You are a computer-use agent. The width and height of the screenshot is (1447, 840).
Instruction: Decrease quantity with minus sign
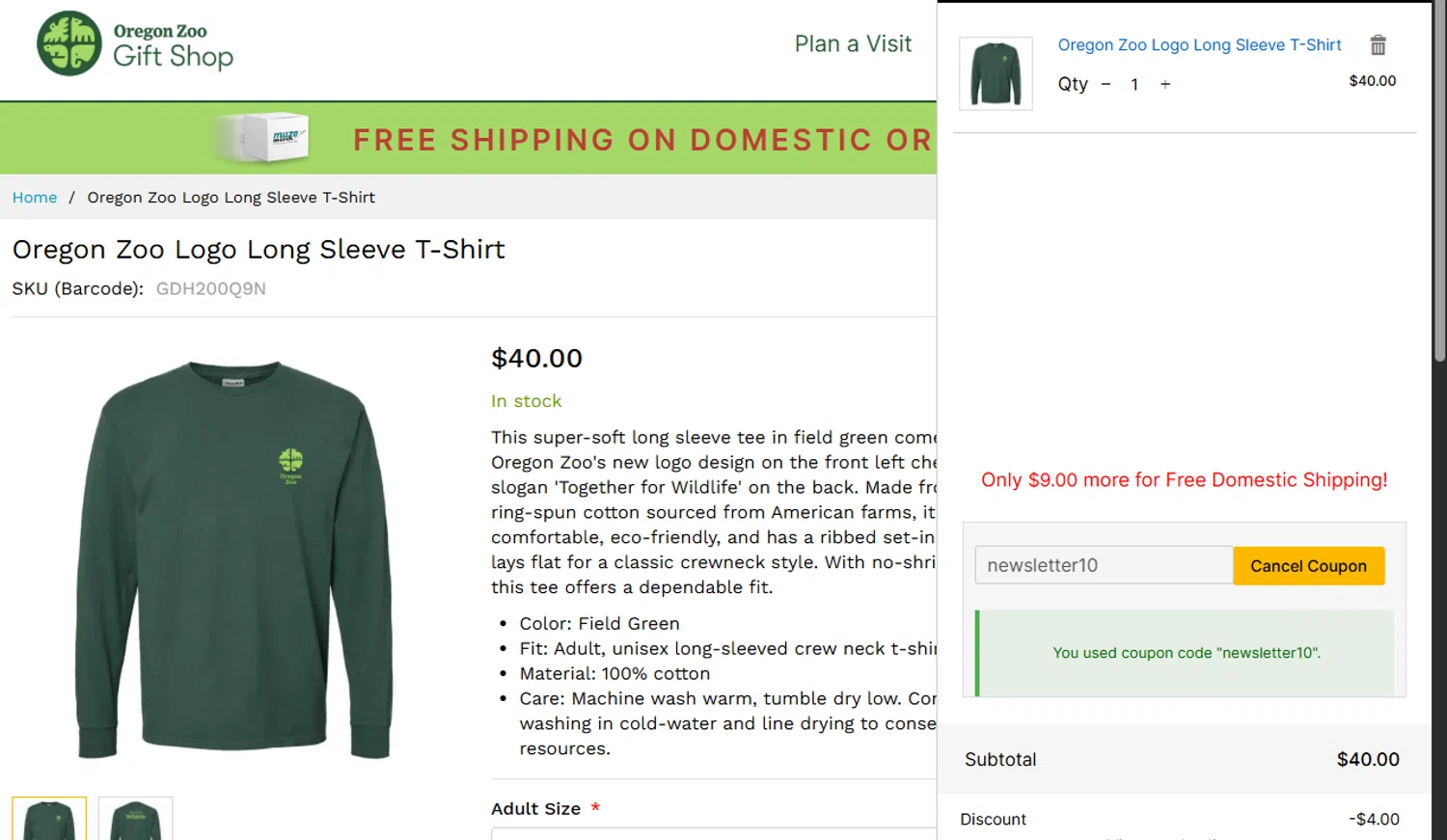pyautogui.click(x=1106, y=85)
